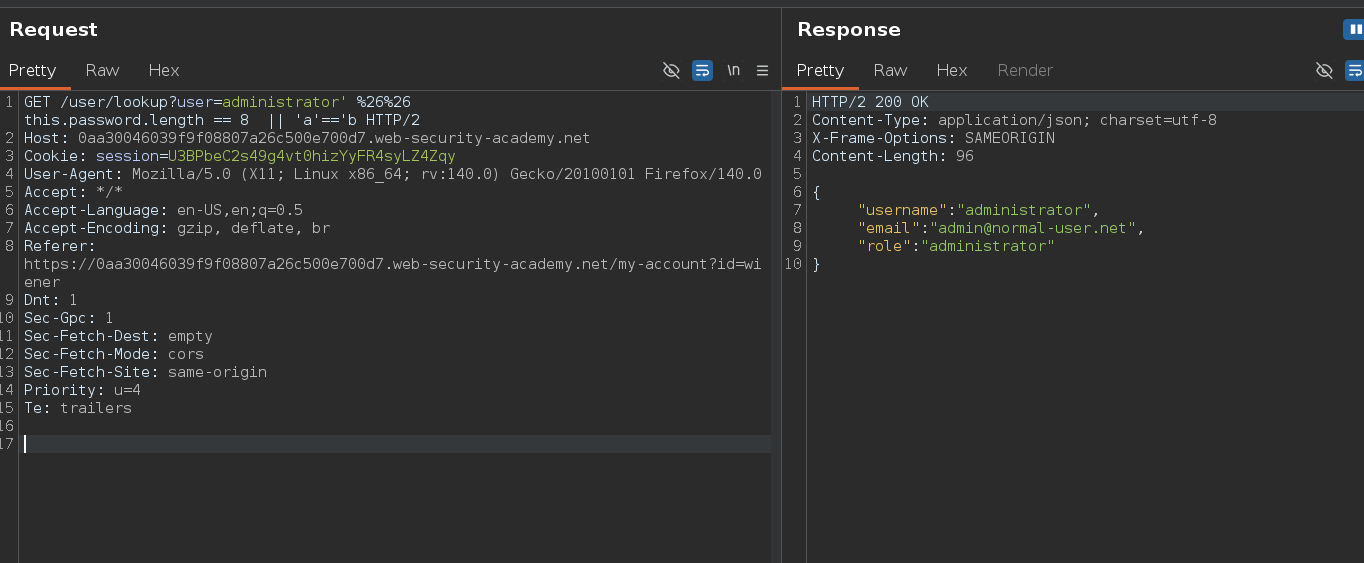Click the Host header line
Image resolution: width=1364 pixels, height=563 pixels.
(x=307, y=138)
